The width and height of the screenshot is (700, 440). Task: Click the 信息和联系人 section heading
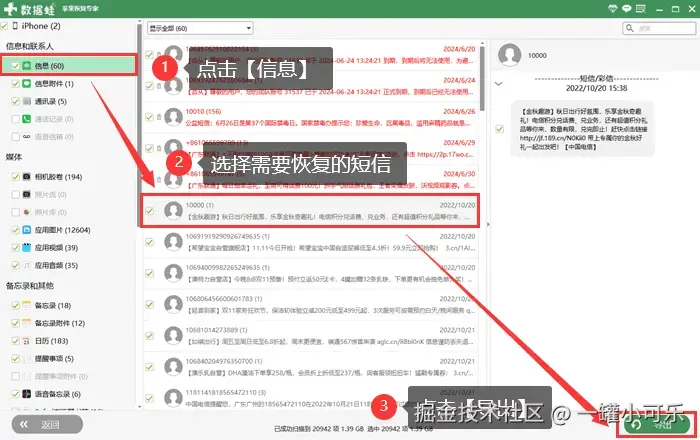[x=29, y=46]
